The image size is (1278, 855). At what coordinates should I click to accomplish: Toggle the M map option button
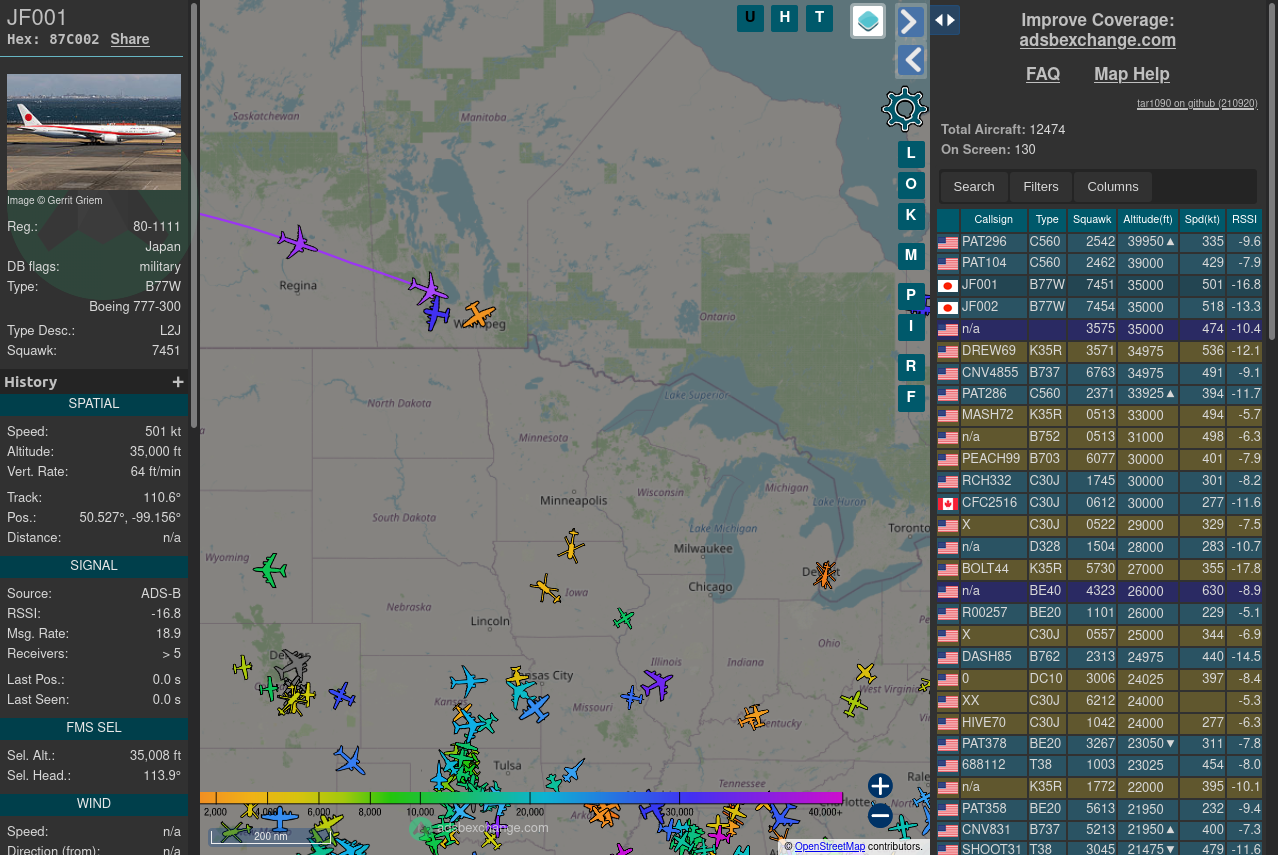(x=911, y=256)
